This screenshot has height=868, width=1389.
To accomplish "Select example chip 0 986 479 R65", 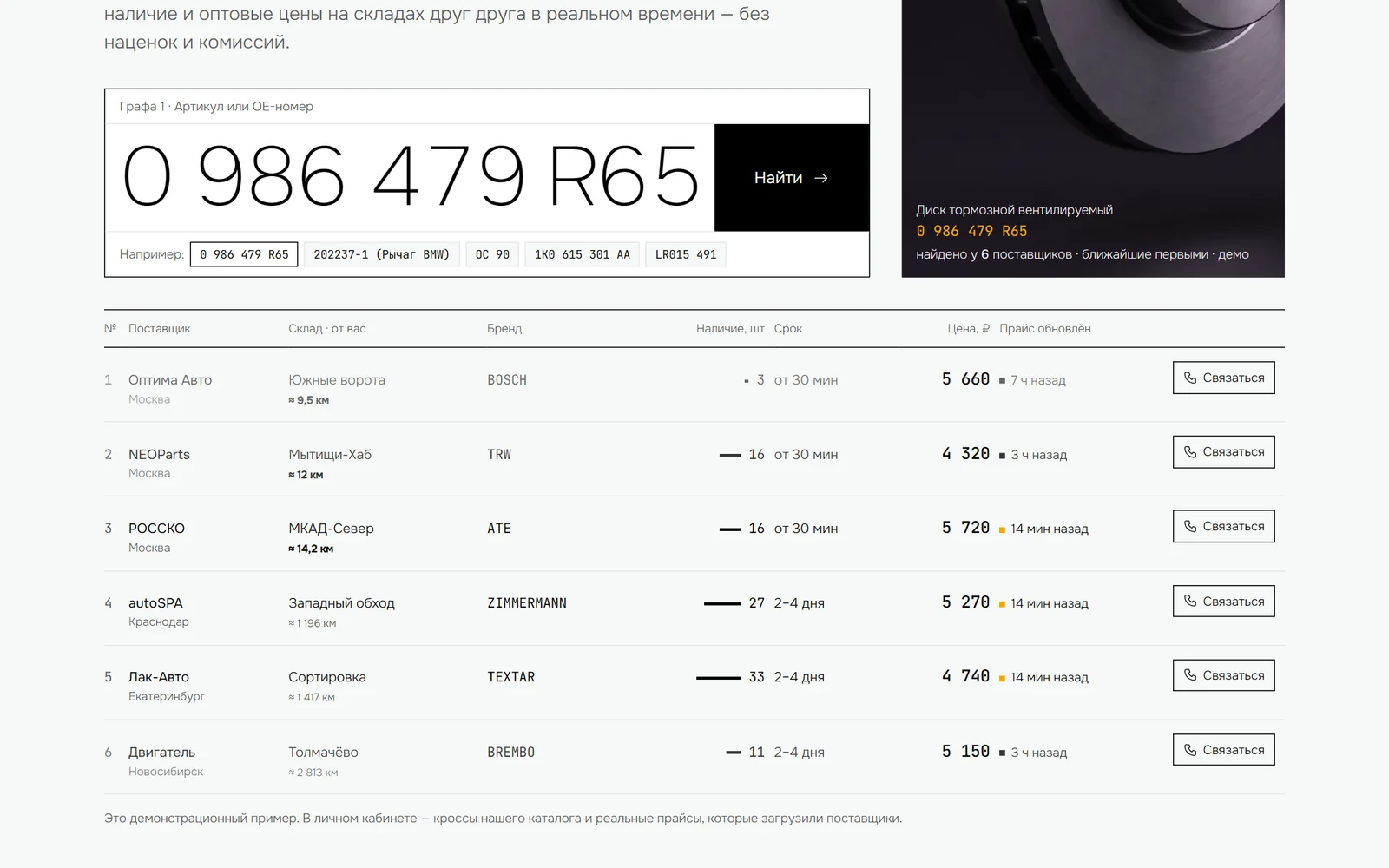I will 244,254.
